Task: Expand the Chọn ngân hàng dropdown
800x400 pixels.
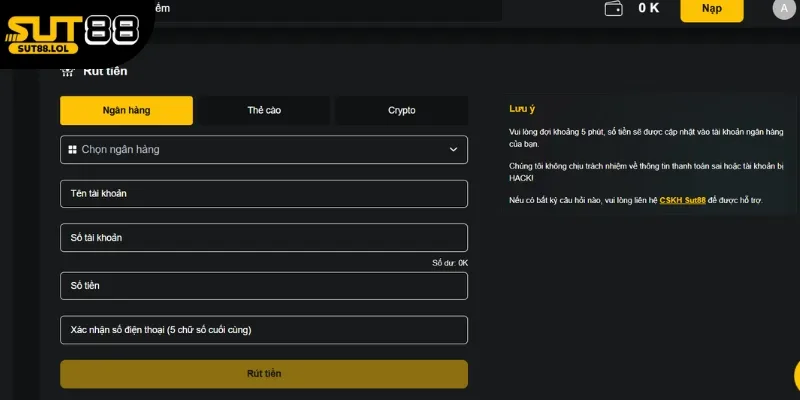Action: pos(264,149)
